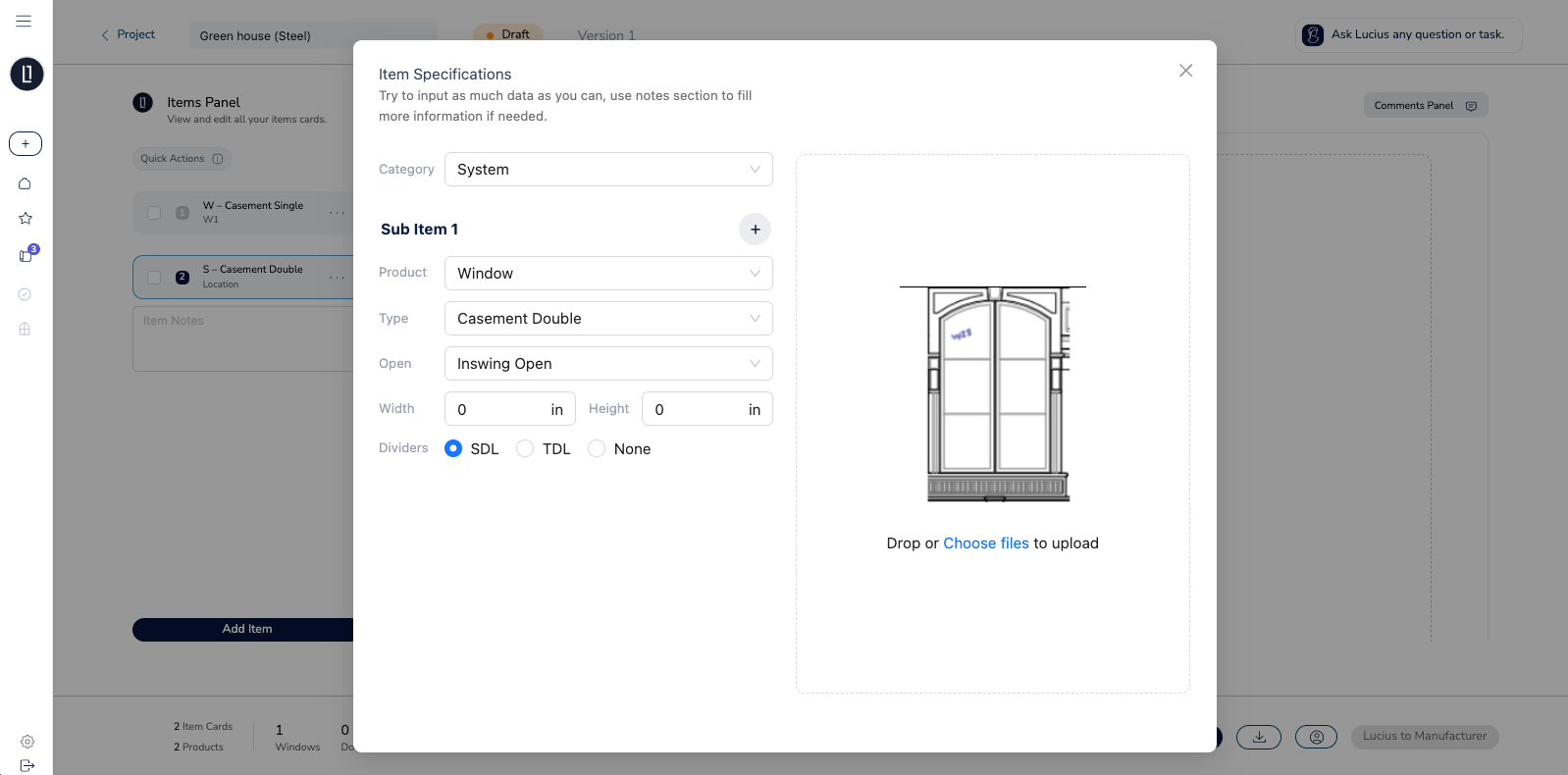
Task: Open the Product dropdown showing Window
Action: tap(608, 273)
